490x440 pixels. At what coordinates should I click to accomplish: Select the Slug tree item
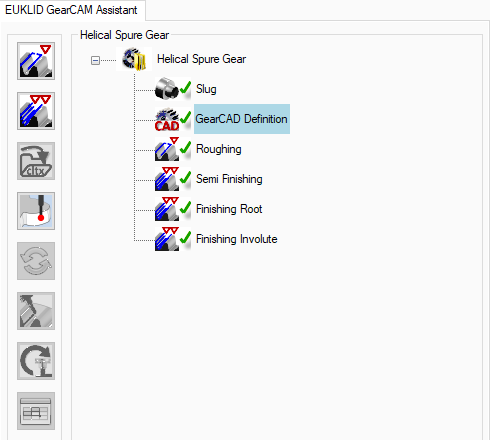pos(206,89)
